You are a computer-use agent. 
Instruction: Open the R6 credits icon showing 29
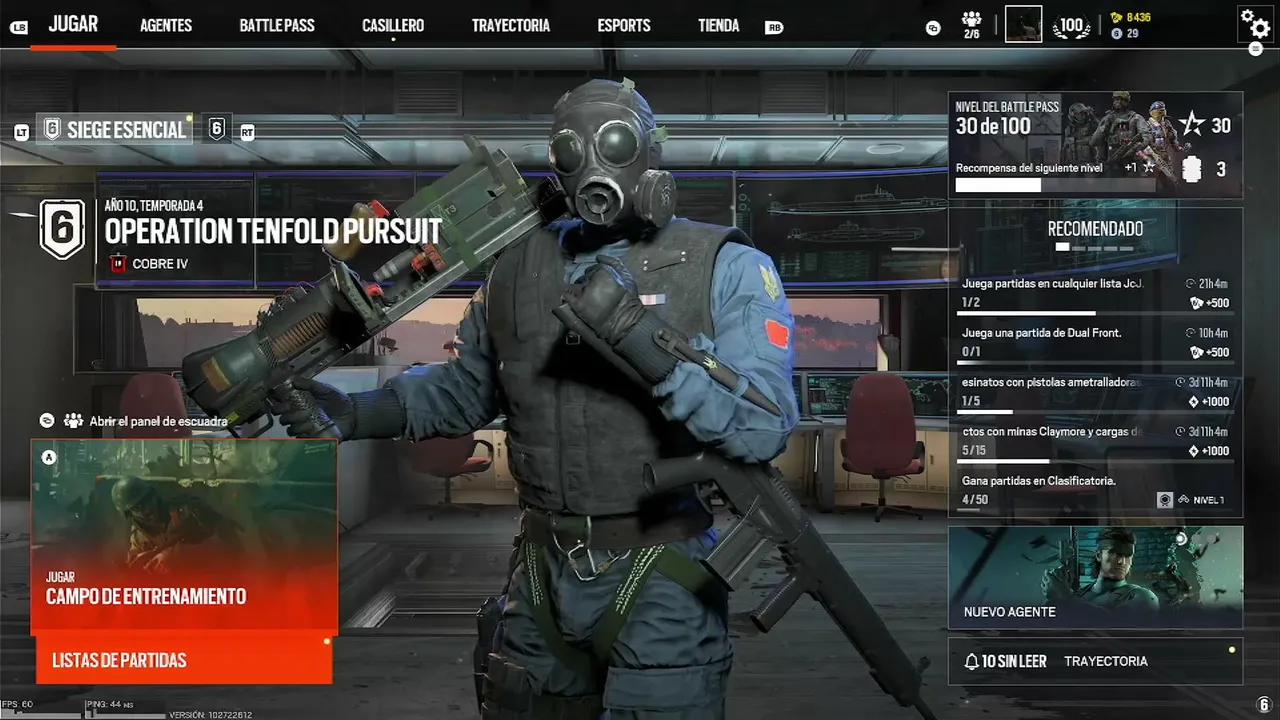pos(1117,34)
